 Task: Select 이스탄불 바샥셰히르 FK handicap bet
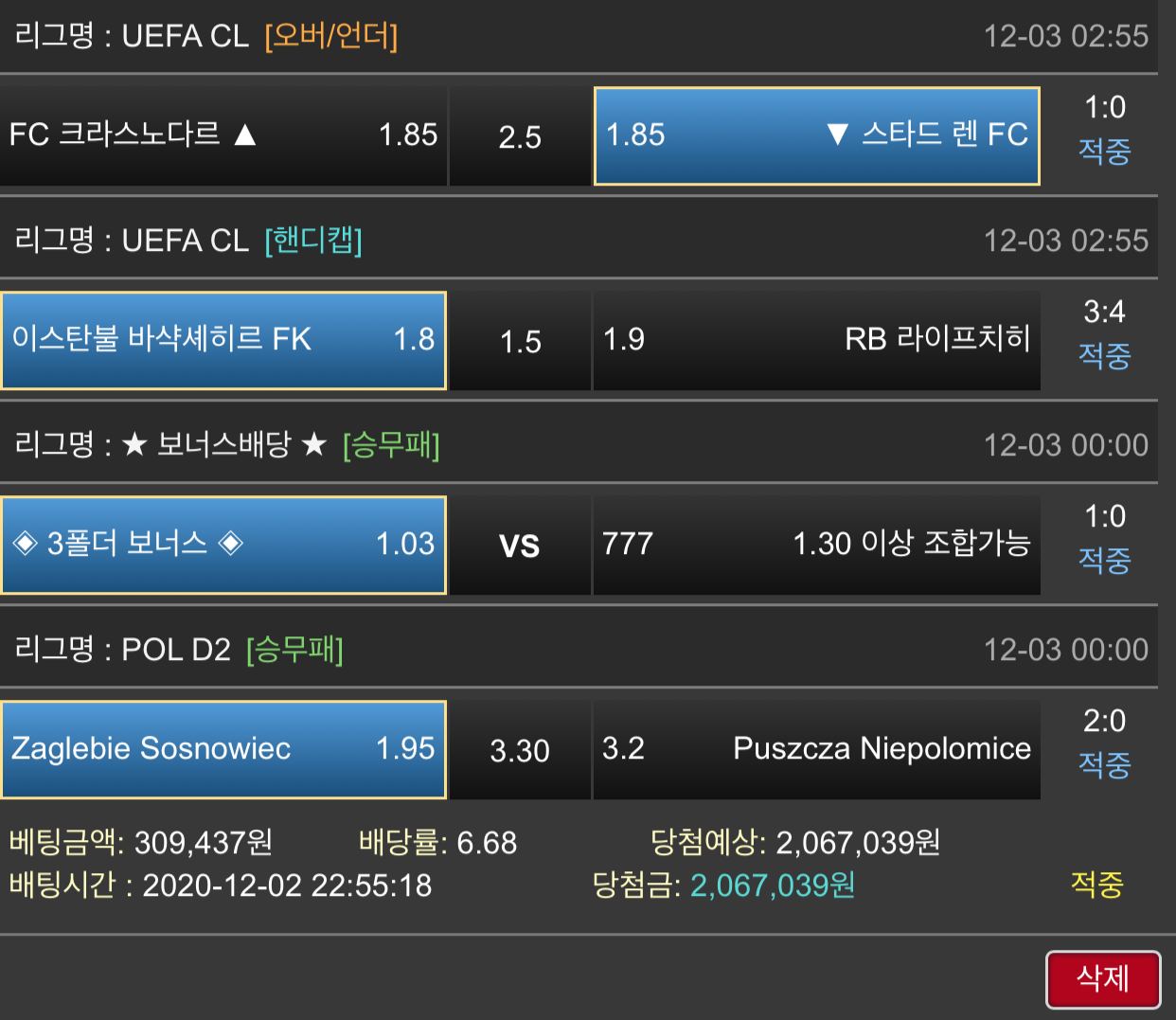coord(223,340)
